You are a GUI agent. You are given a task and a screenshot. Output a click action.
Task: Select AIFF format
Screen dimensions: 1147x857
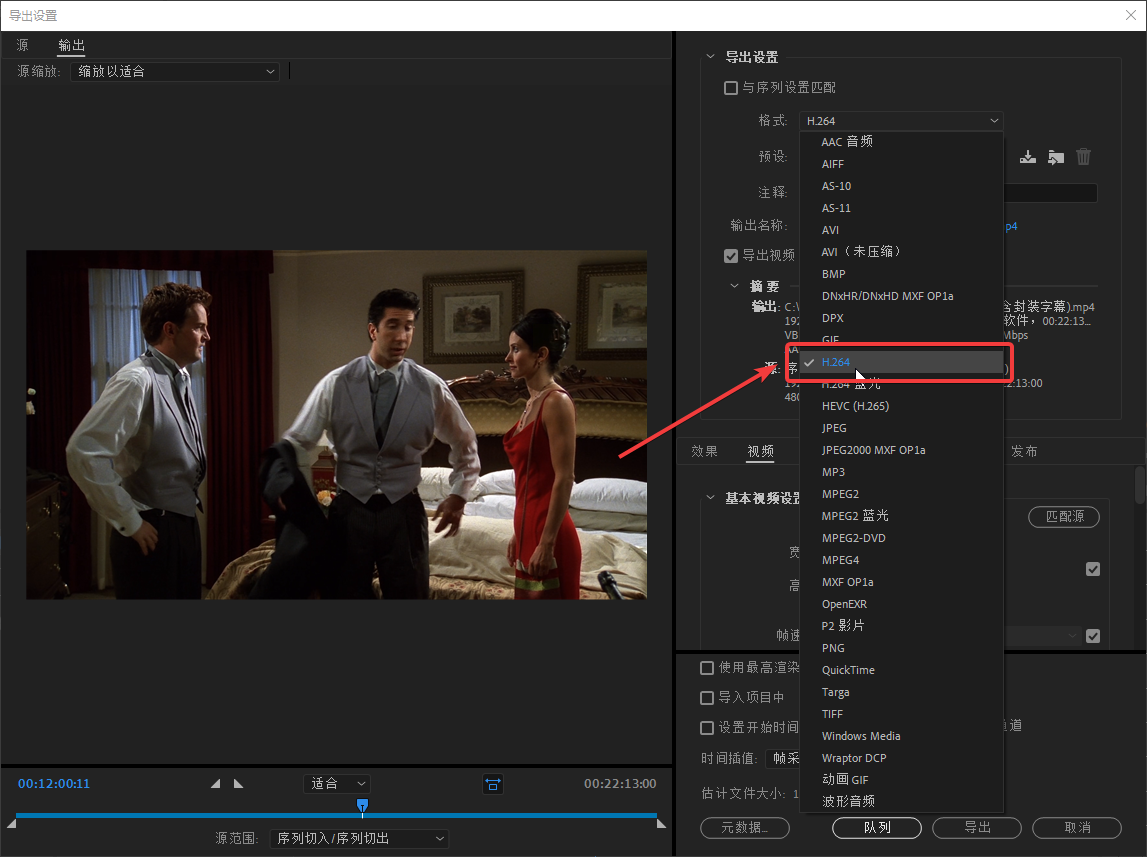pos(901,164)
